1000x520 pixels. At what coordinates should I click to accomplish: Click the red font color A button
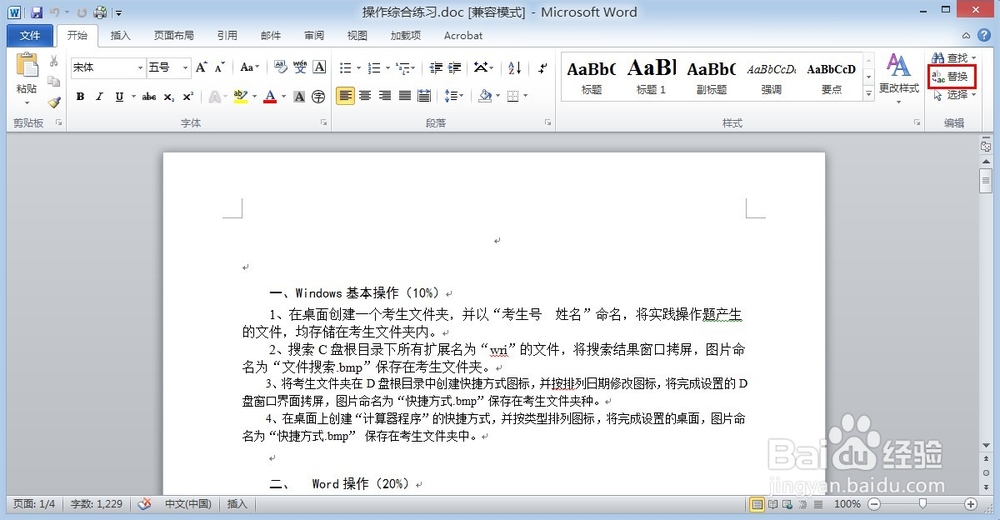click(x=270, y=96)
